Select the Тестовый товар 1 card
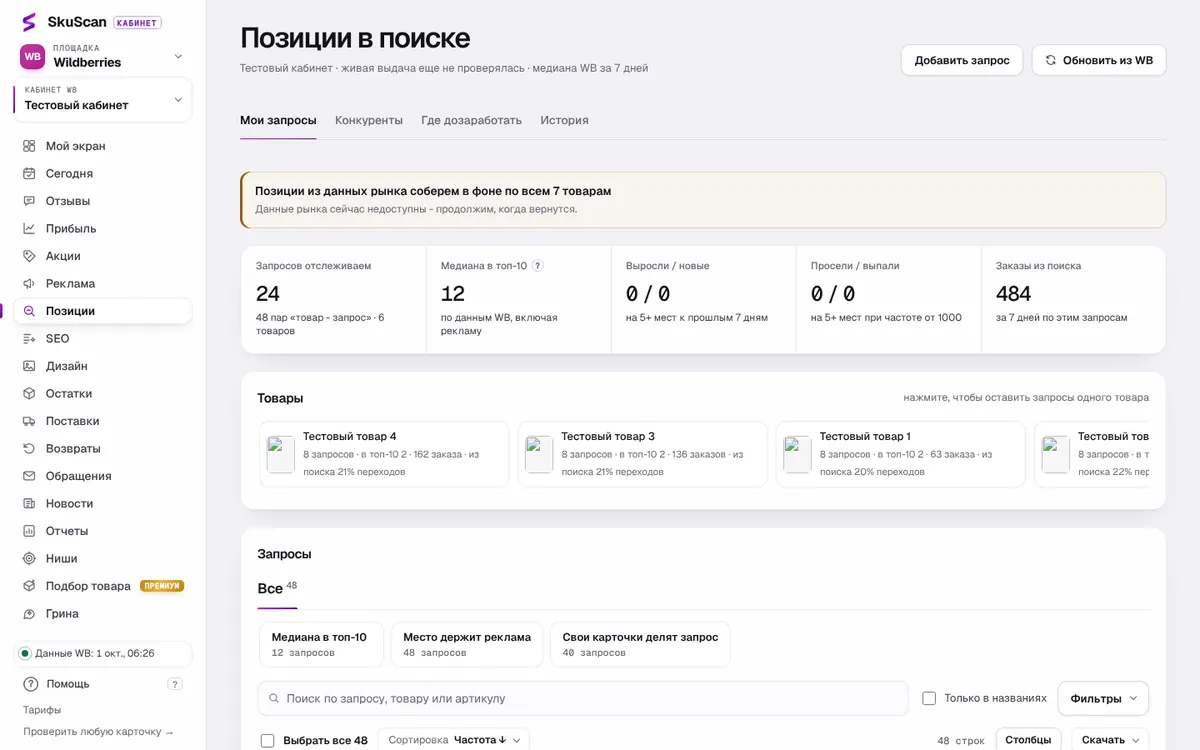The width and height of the screenshot is (1200, 750). click(900, 454)
